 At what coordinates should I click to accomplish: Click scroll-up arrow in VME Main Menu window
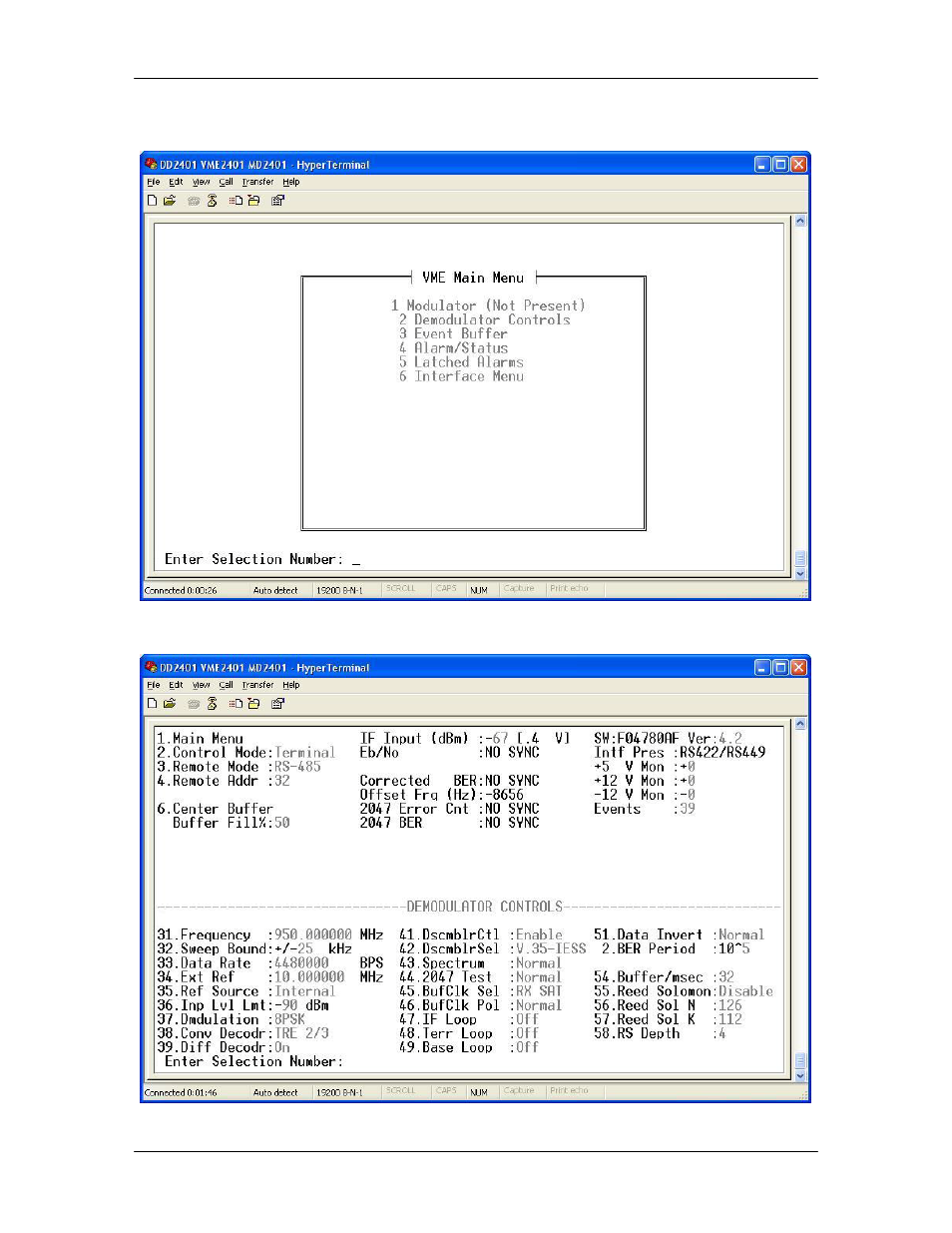pyautogui.click(x=799, y=221)
